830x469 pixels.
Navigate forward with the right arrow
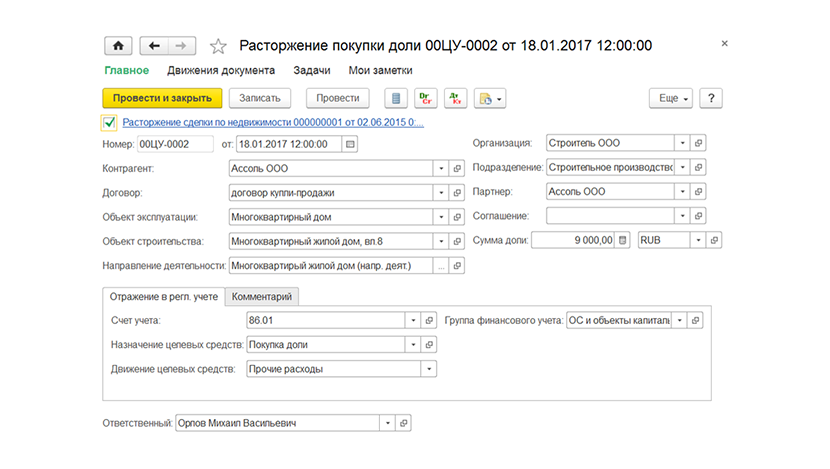pos(182,46)
